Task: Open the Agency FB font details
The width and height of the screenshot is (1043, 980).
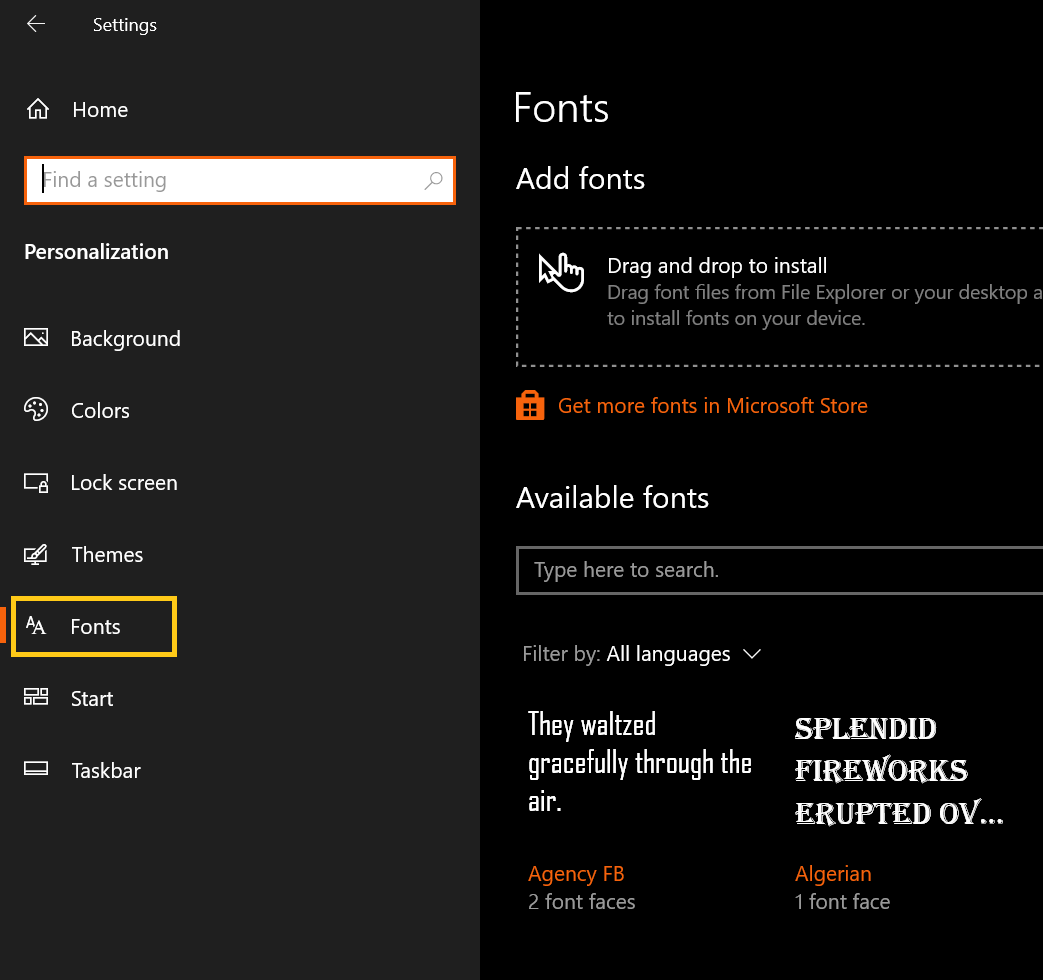Action: [576, 873]
